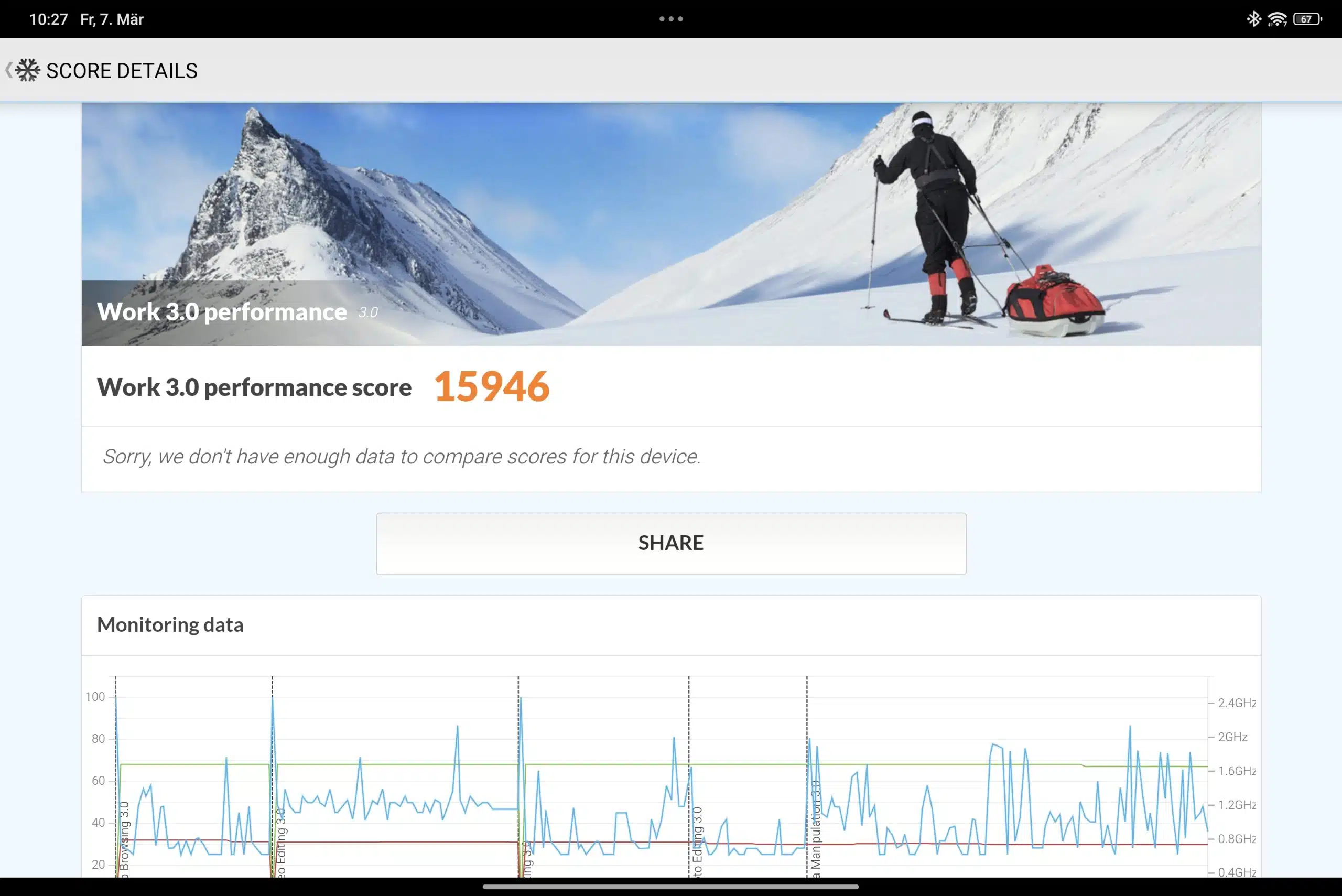
Task: Tap the battery indicator showing 67
Action: (1308, 19)
